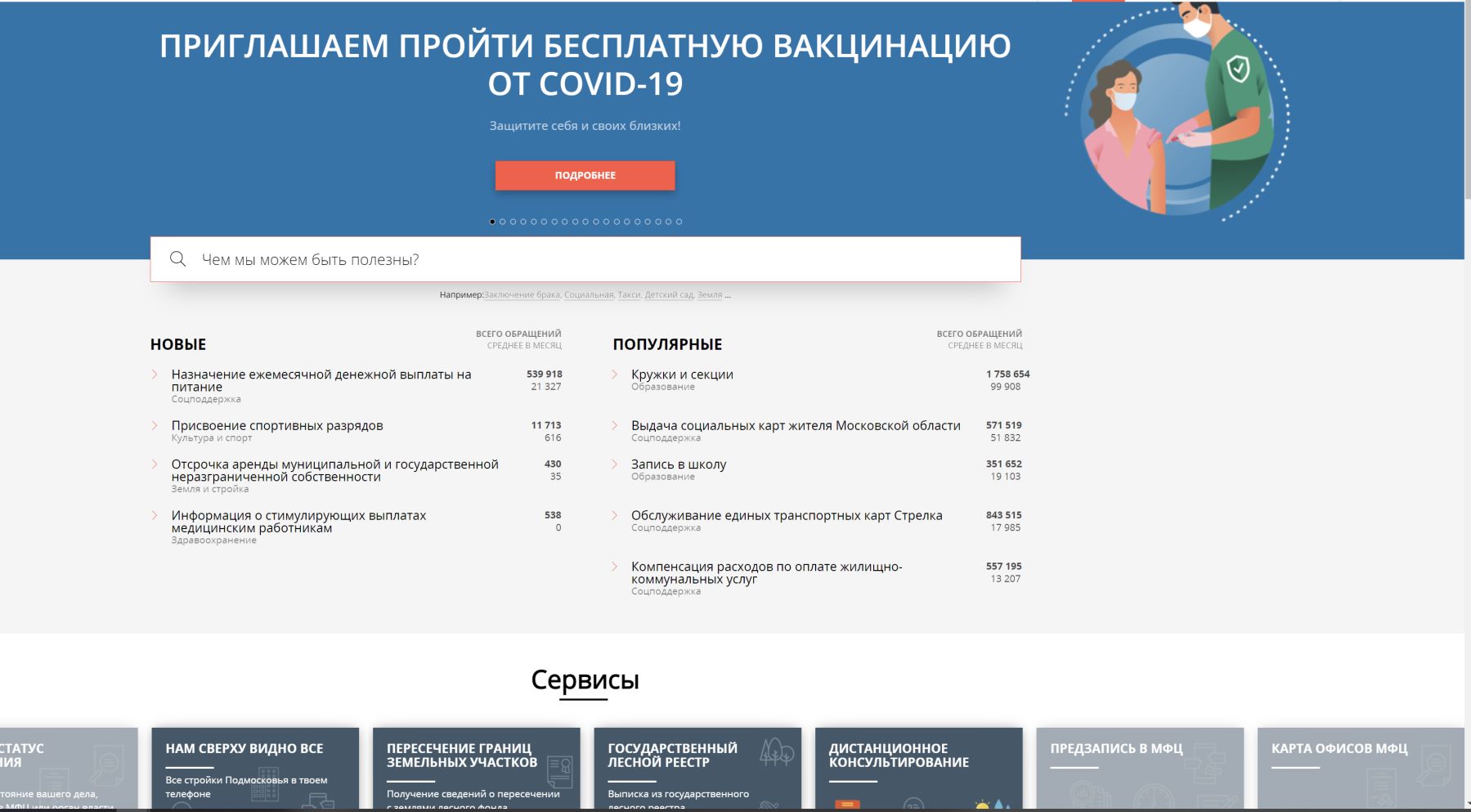Click the arrow icon beside Запись в школу
Viewport: 1471px width, 812px height.
pos(615,464)
